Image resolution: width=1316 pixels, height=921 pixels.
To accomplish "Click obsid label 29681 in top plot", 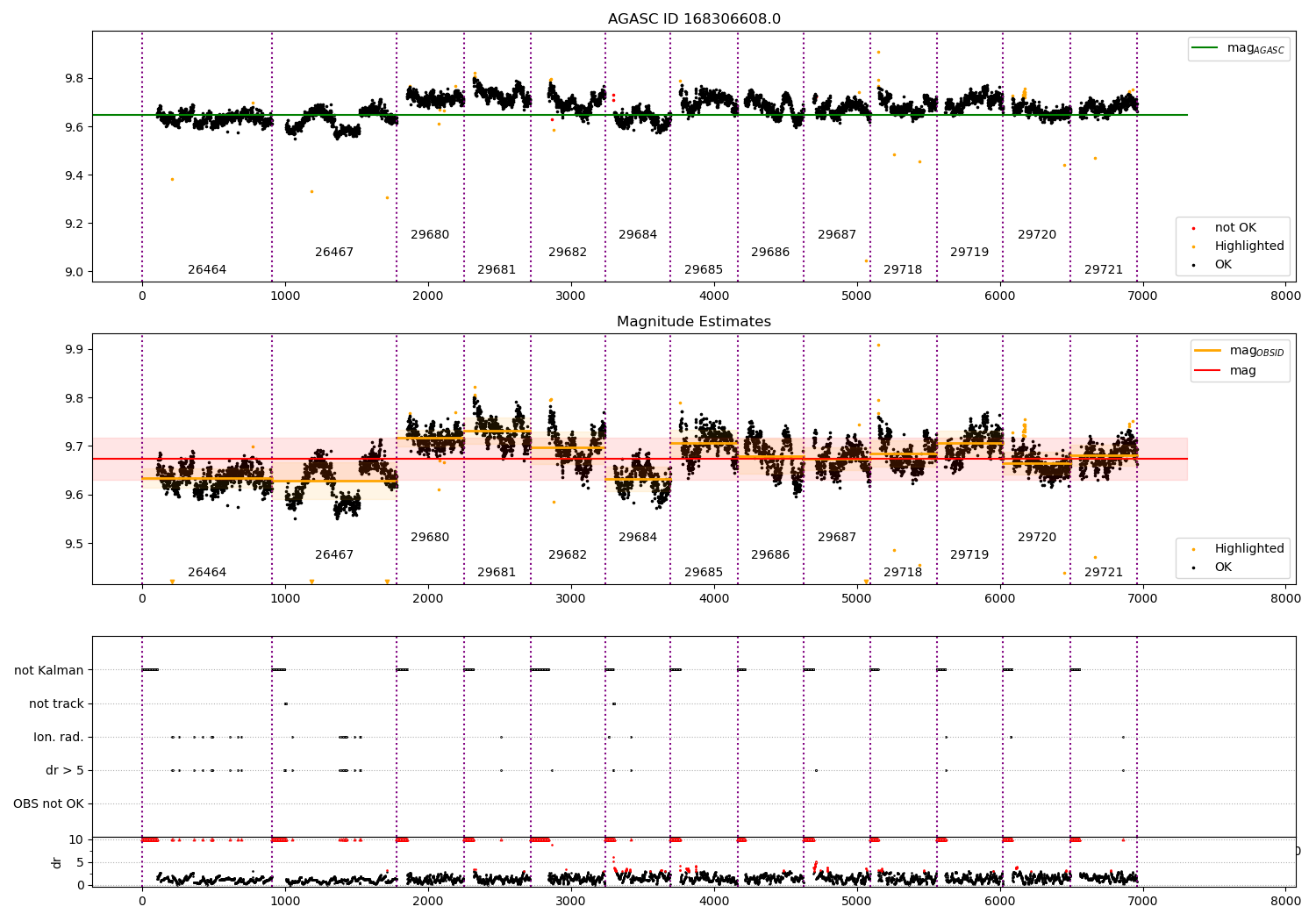I will click(497, 270).
